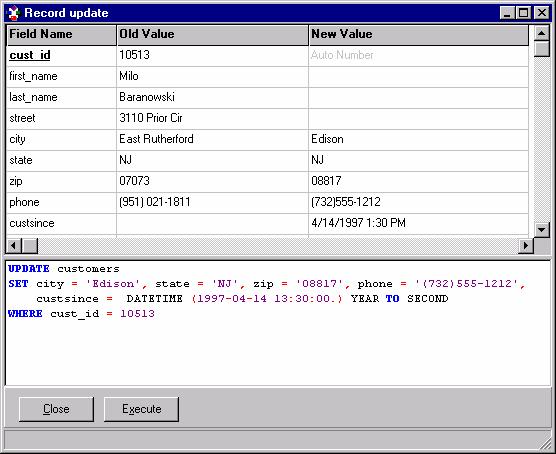The image size is (556, 454).
Task: Select the Field Name column header
Action: click(x=61, y=35)
